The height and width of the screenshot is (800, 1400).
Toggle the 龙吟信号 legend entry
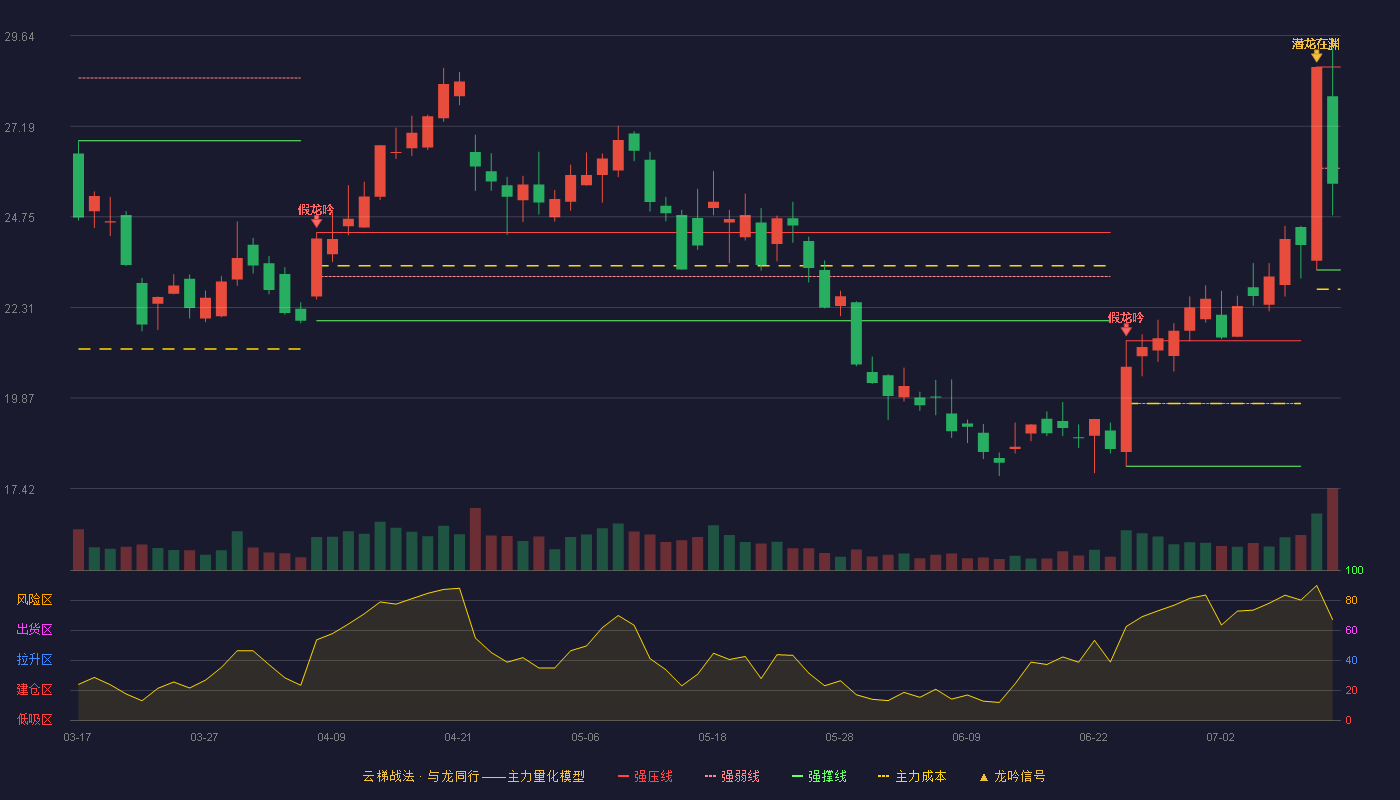click(x=1012, y=776)
